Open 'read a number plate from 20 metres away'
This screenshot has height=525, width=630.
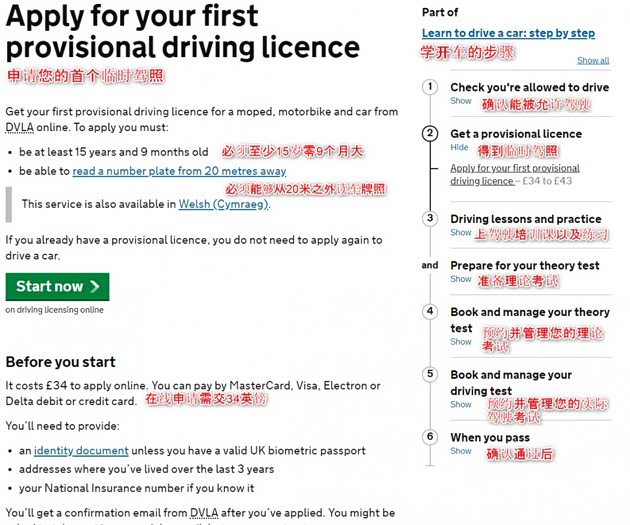[x=179, y=171]
